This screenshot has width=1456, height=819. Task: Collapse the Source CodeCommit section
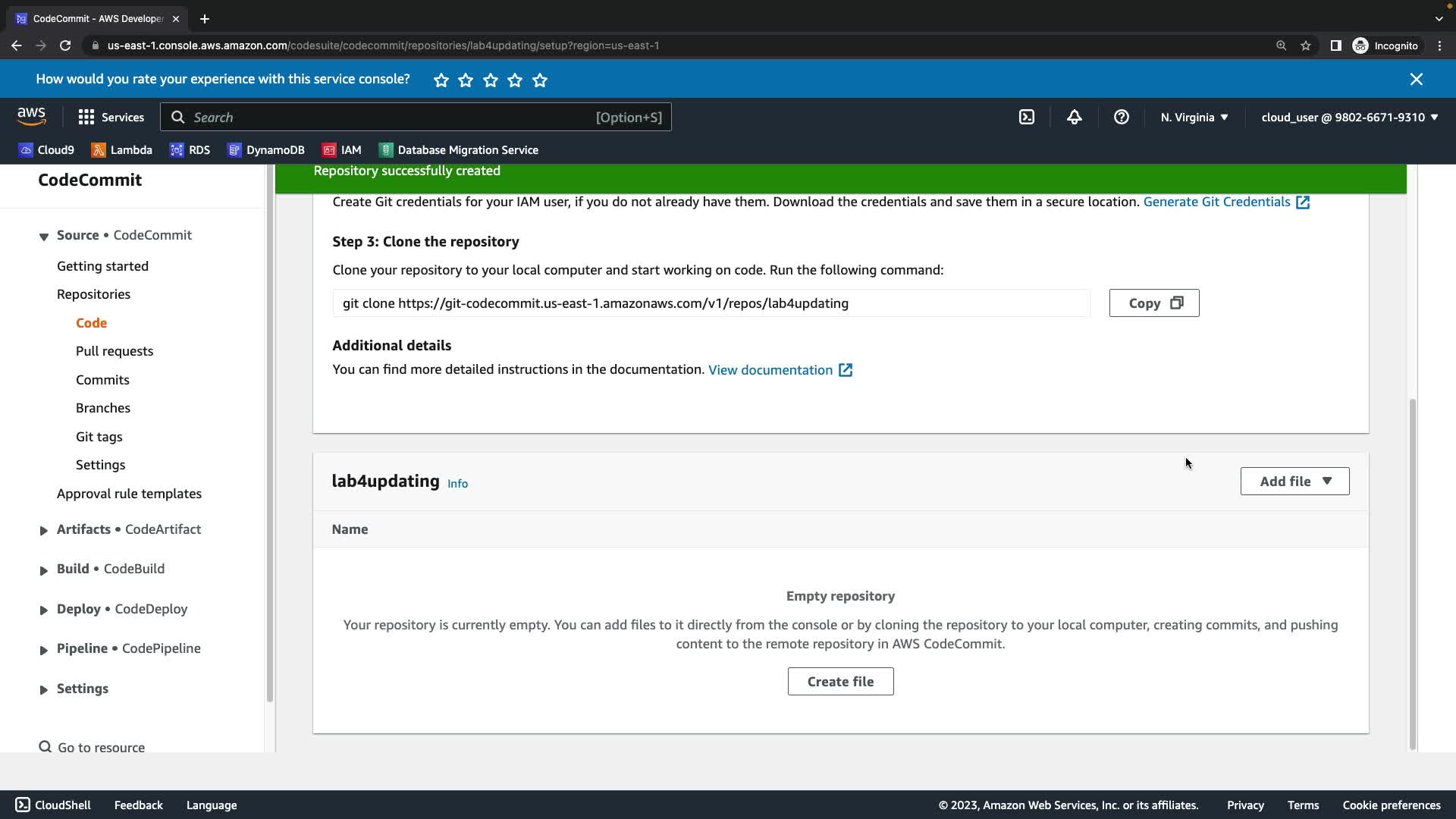point(43,236)
